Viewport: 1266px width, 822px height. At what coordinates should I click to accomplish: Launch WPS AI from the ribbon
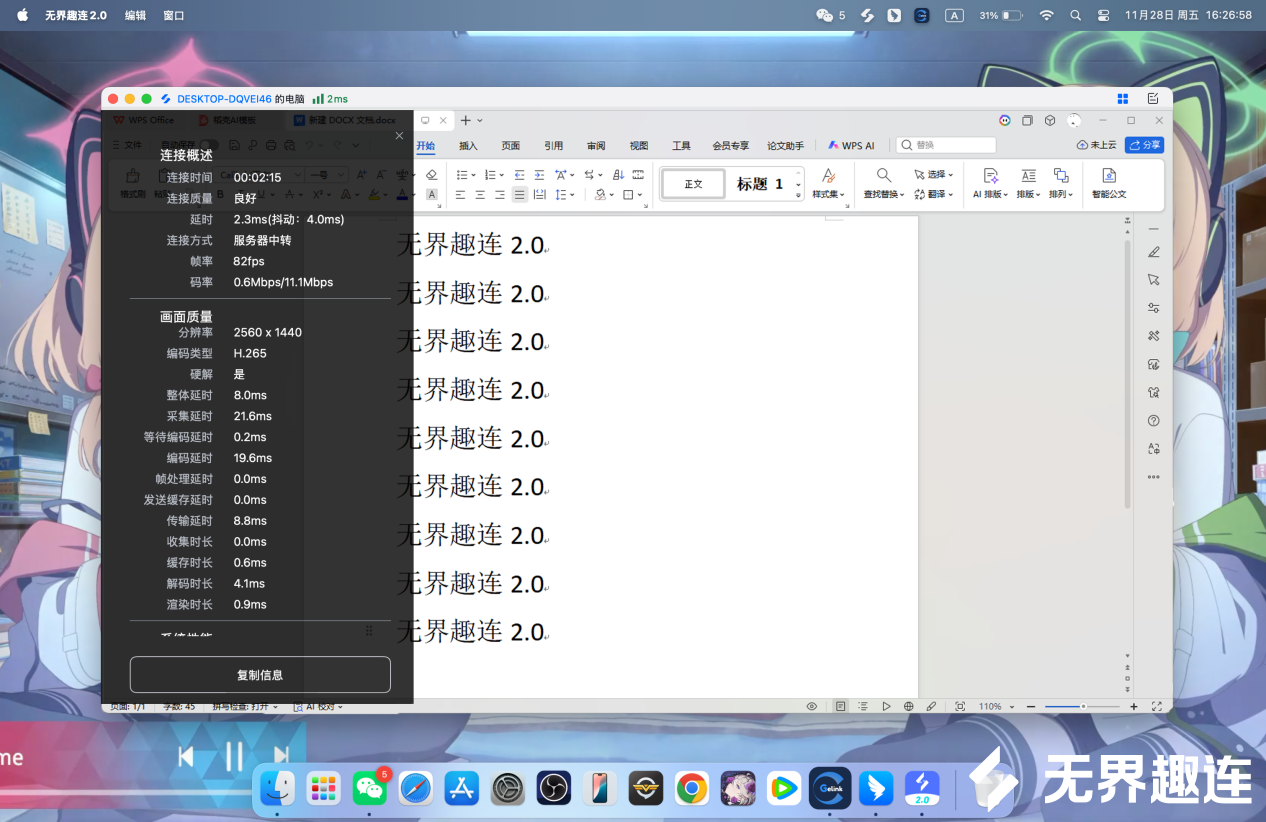pos(851,146)
